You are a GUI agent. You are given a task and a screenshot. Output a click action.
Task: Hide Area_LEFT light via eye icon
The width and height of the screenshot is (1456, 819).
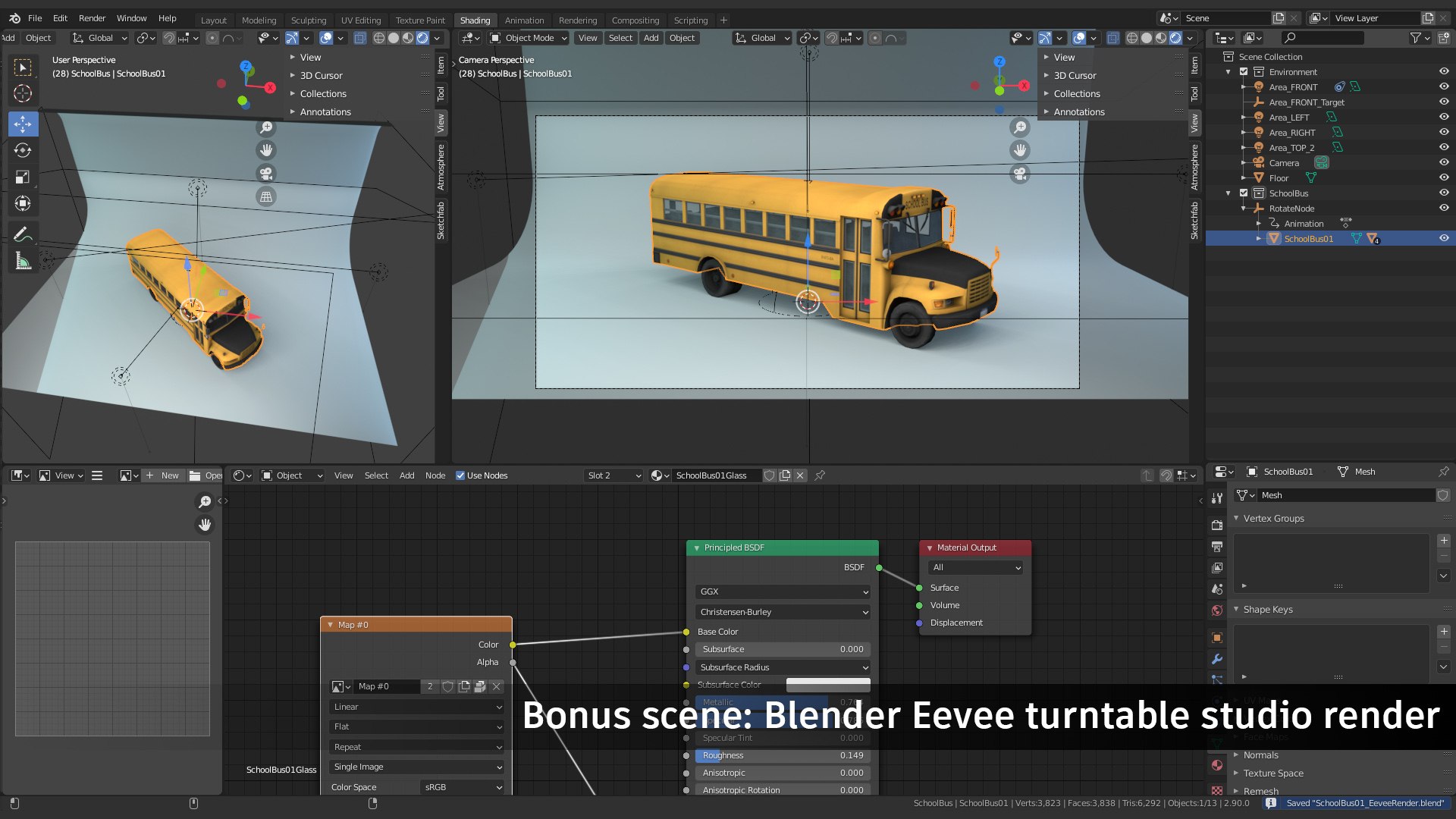[1444, 117]
